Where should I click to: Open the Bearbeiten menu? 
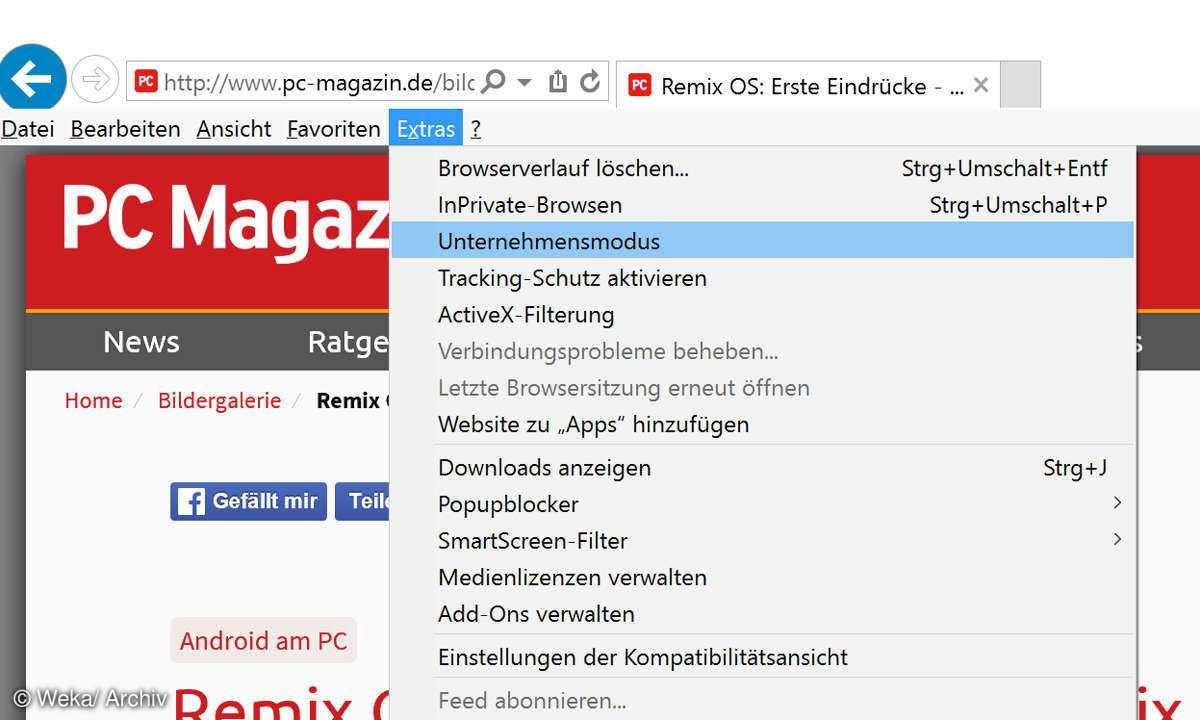click(125, 129)
